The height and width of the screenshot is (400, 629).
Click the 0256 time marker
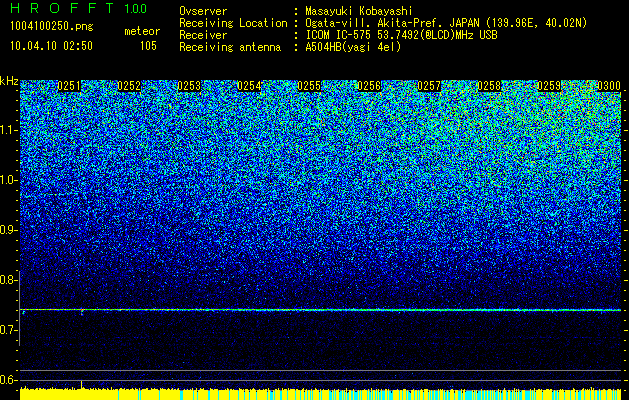pos(369,86)
